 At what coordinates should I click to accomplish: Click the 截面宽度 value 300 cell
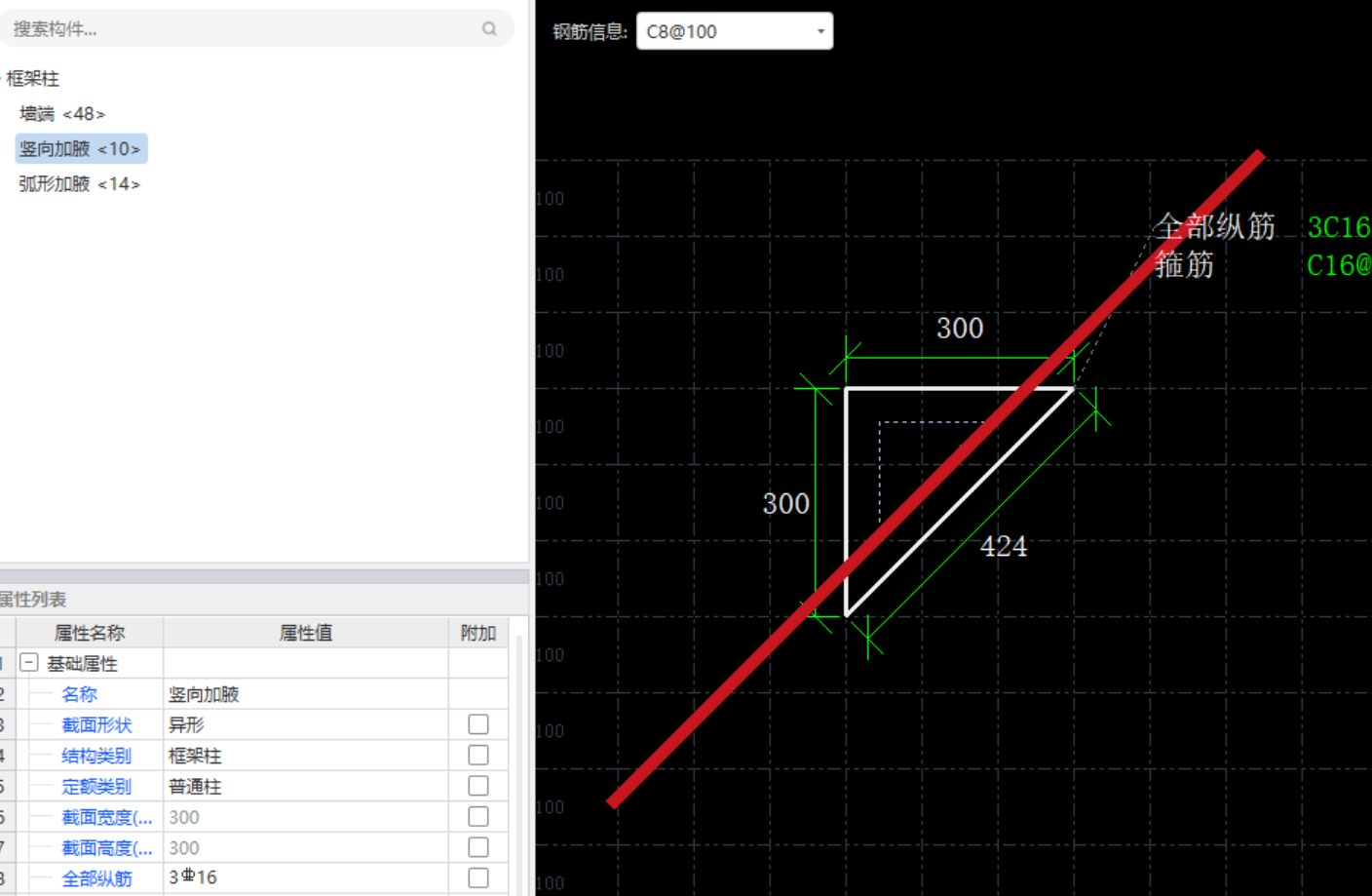(x=306, y=817)
